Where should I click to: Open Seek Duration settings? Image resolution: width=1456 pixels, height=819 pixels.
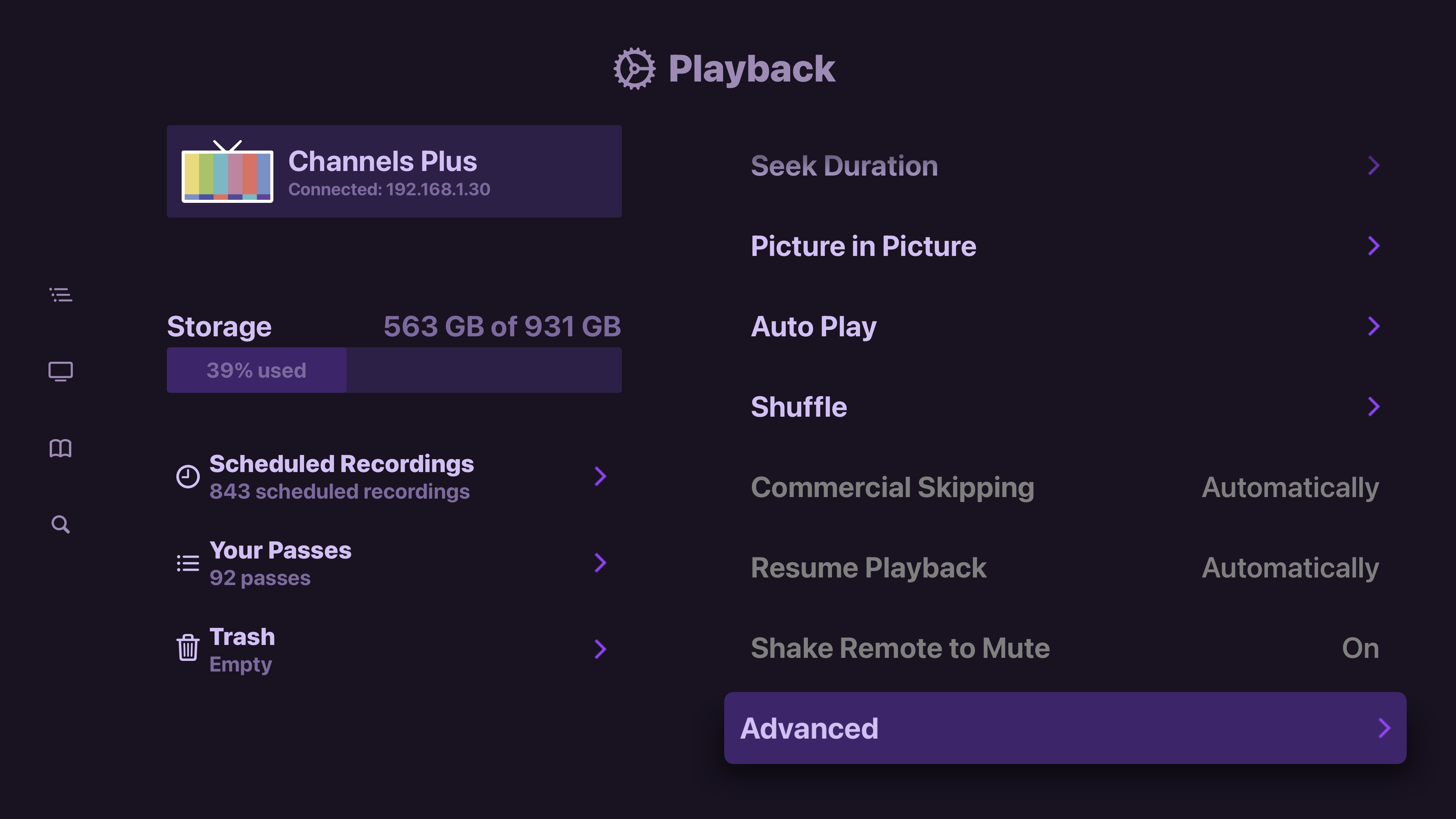(x=1065, y=166)
